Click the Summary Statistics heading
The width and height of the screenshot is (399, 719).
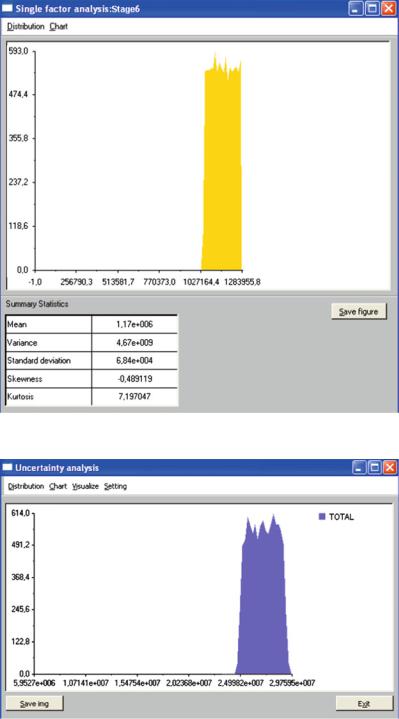coord(37,304)
